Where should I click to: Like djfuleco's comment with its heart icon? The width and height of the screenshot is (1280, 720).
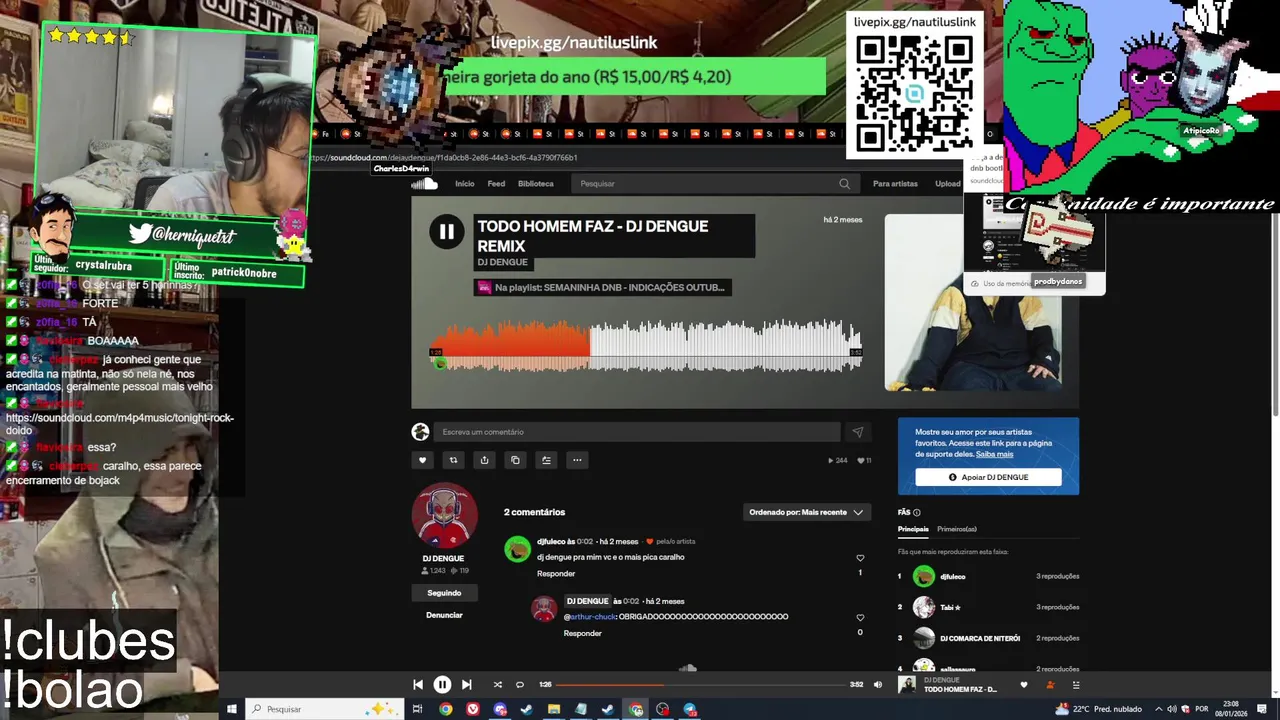(860, 558)
